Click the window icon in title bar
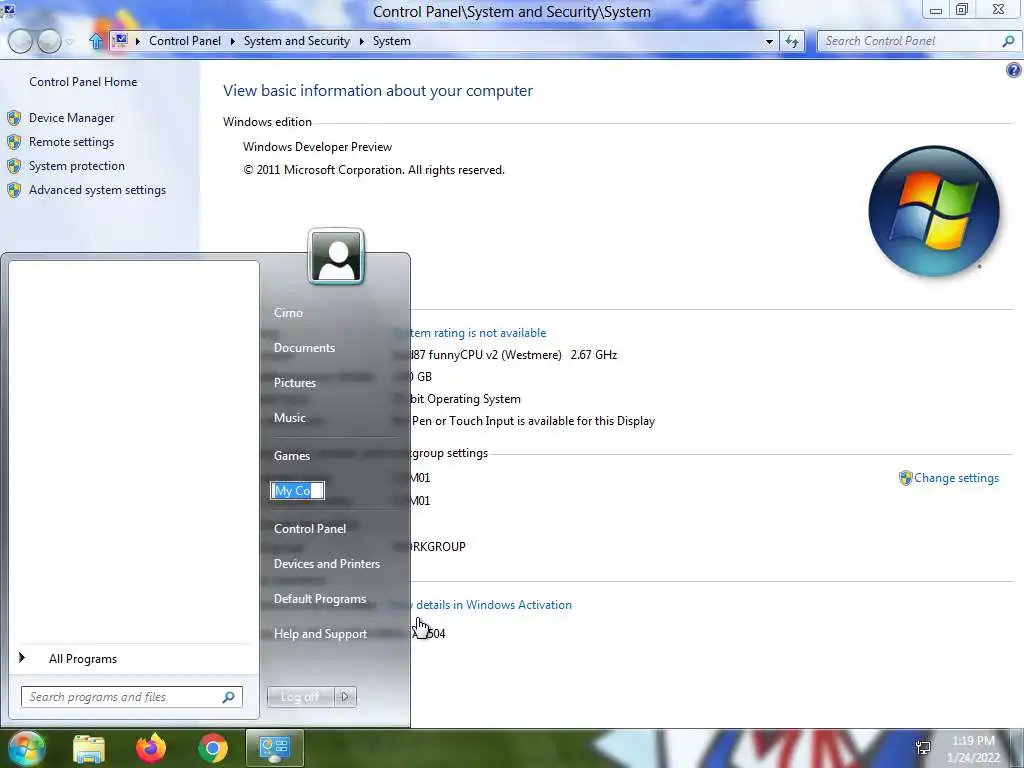The height and width of the screenshot is (768, 1024). point(8,9)
